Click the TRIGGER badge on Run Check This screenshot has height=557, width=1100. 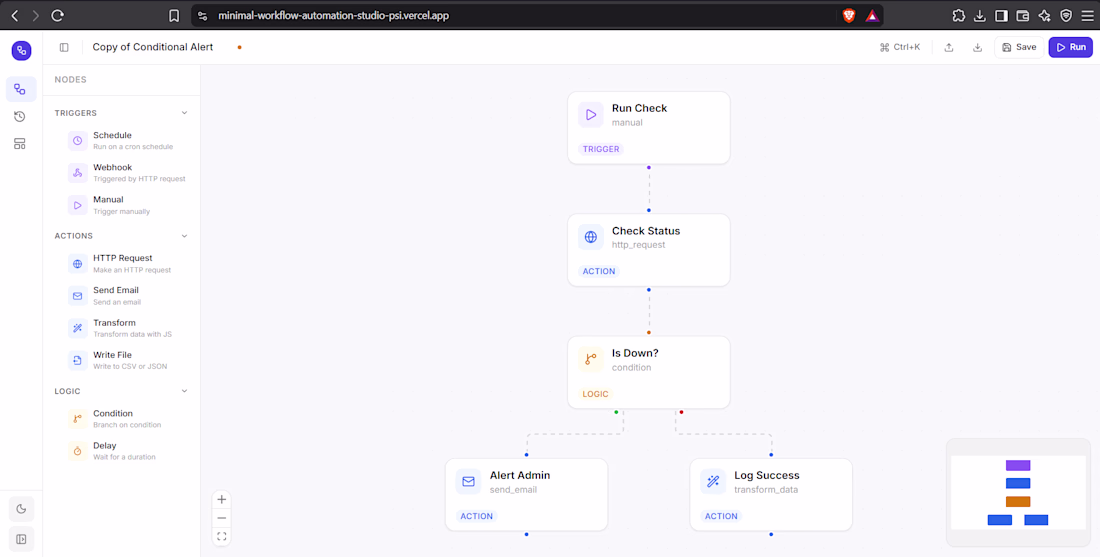tap(601, 149)
